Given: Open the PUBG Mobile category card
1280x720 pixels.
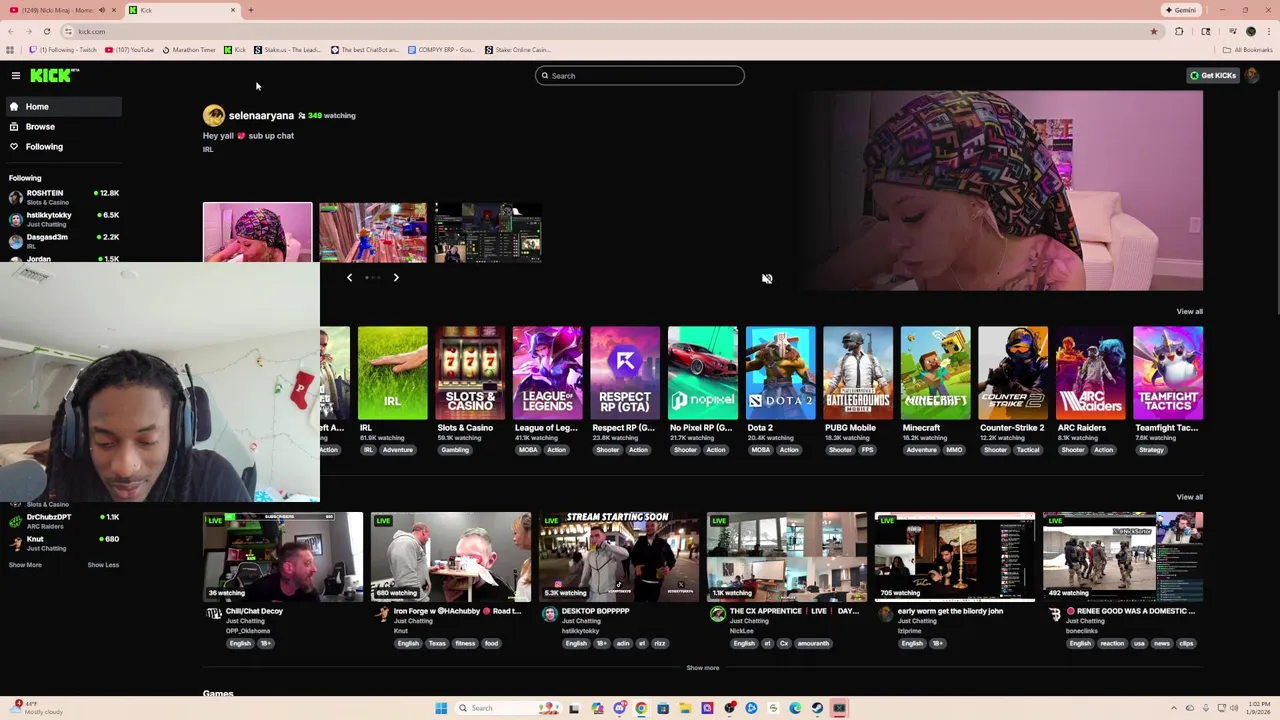Looking at the screenshot, I should 858,373.
